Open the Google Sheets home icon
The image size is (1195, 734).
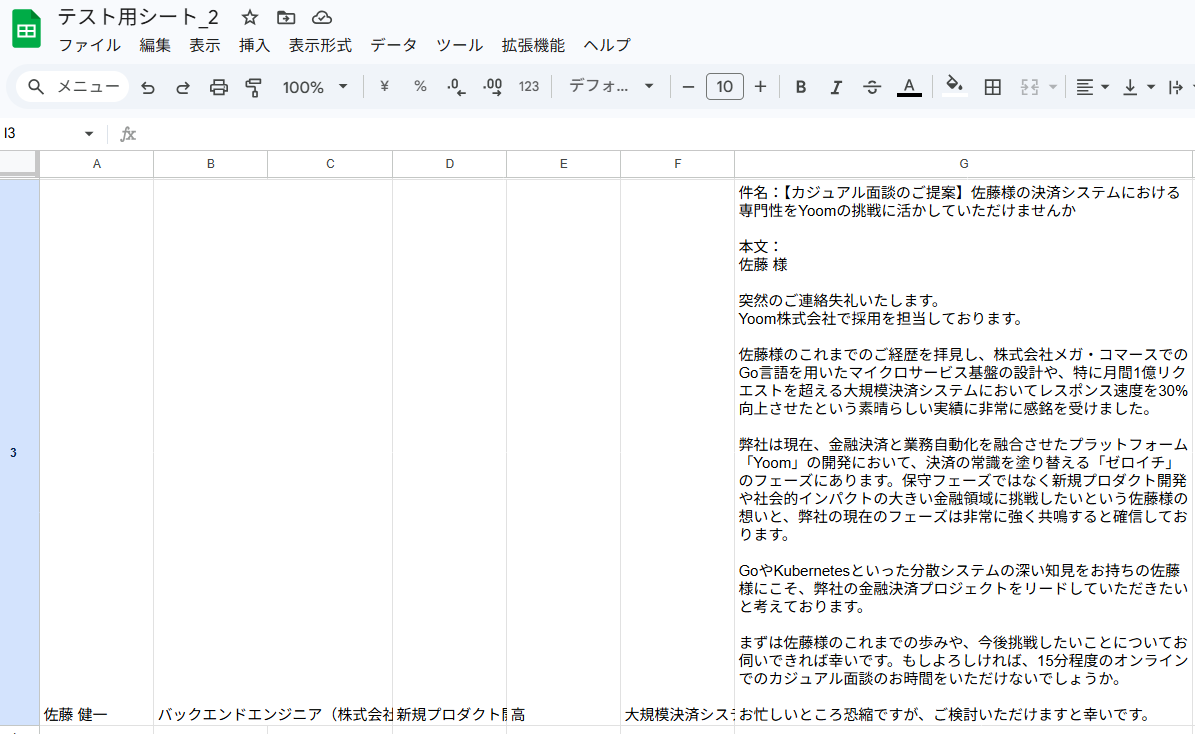coord(27,29)
